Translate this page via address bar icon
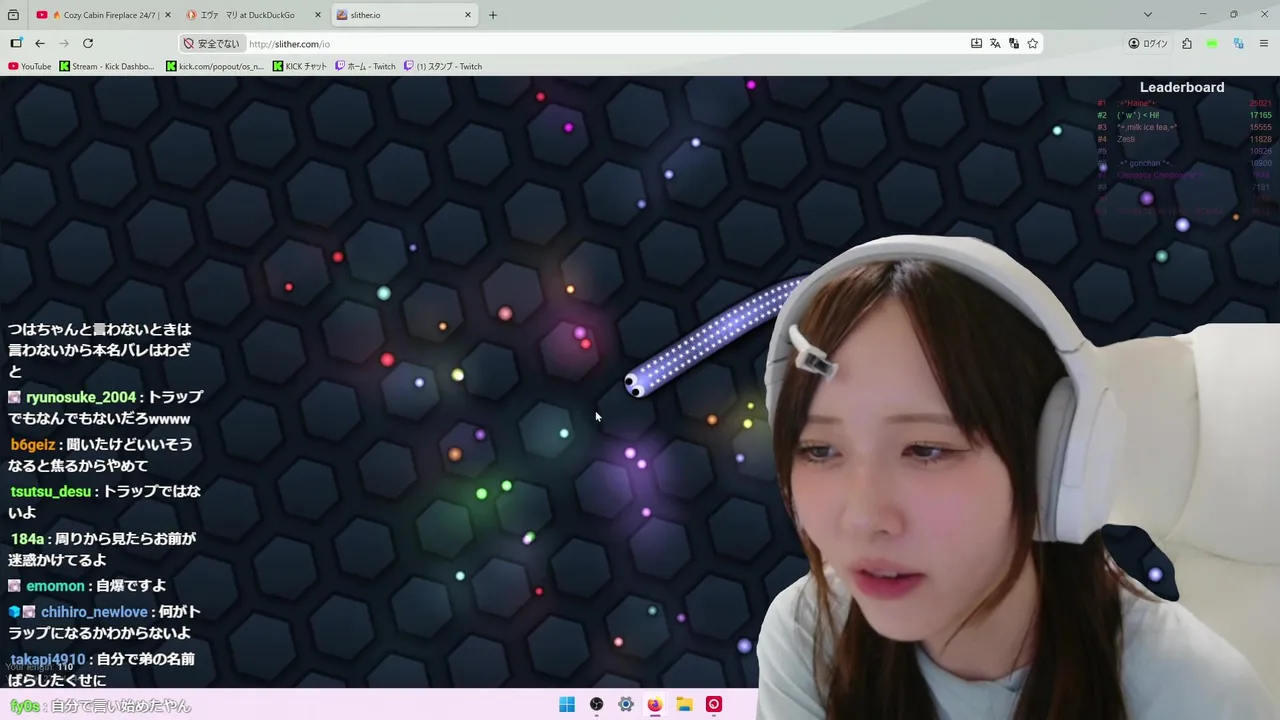This screenshot has width=1280, height=720. coord(995,43)
